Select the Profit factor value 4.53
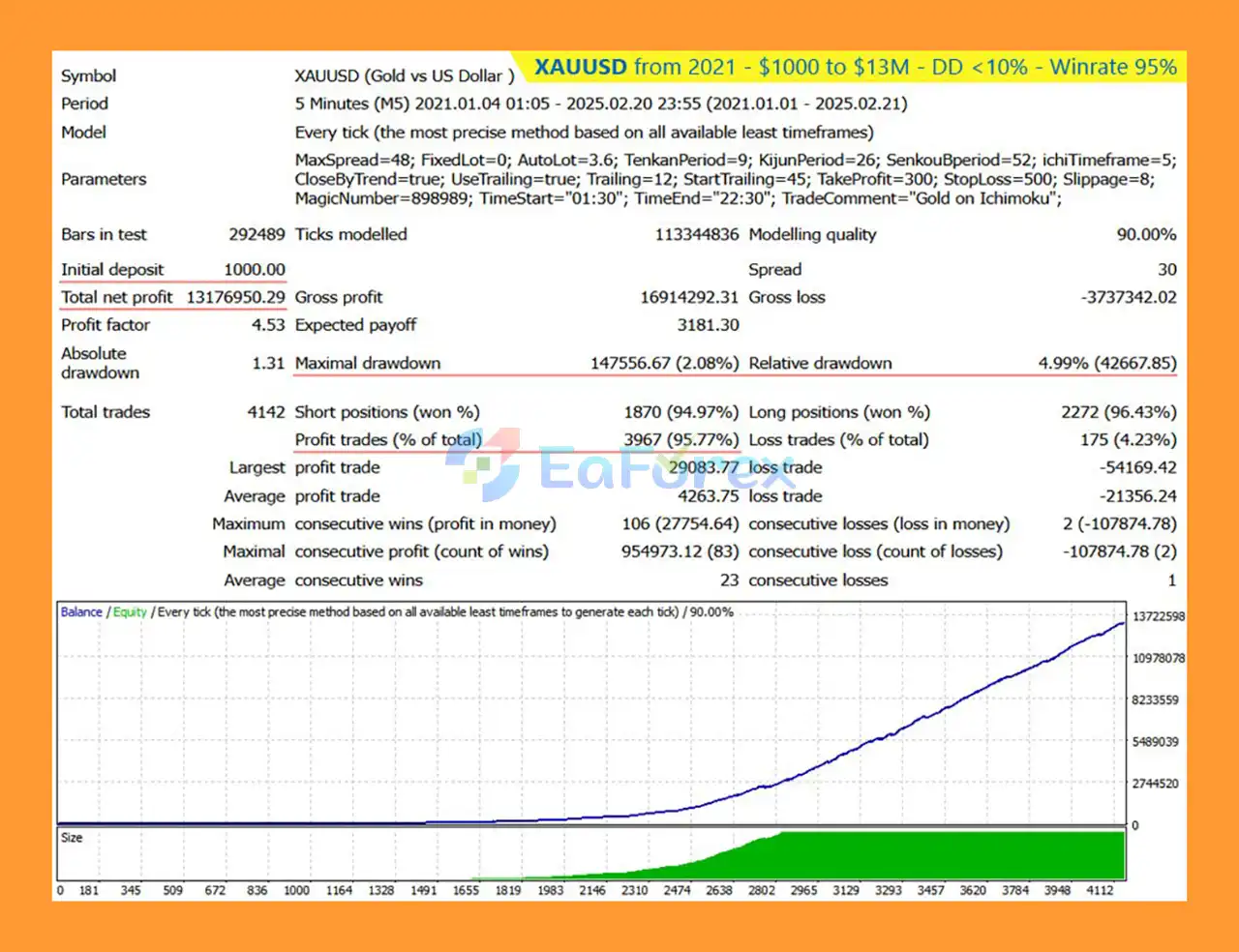 [268, 325]
